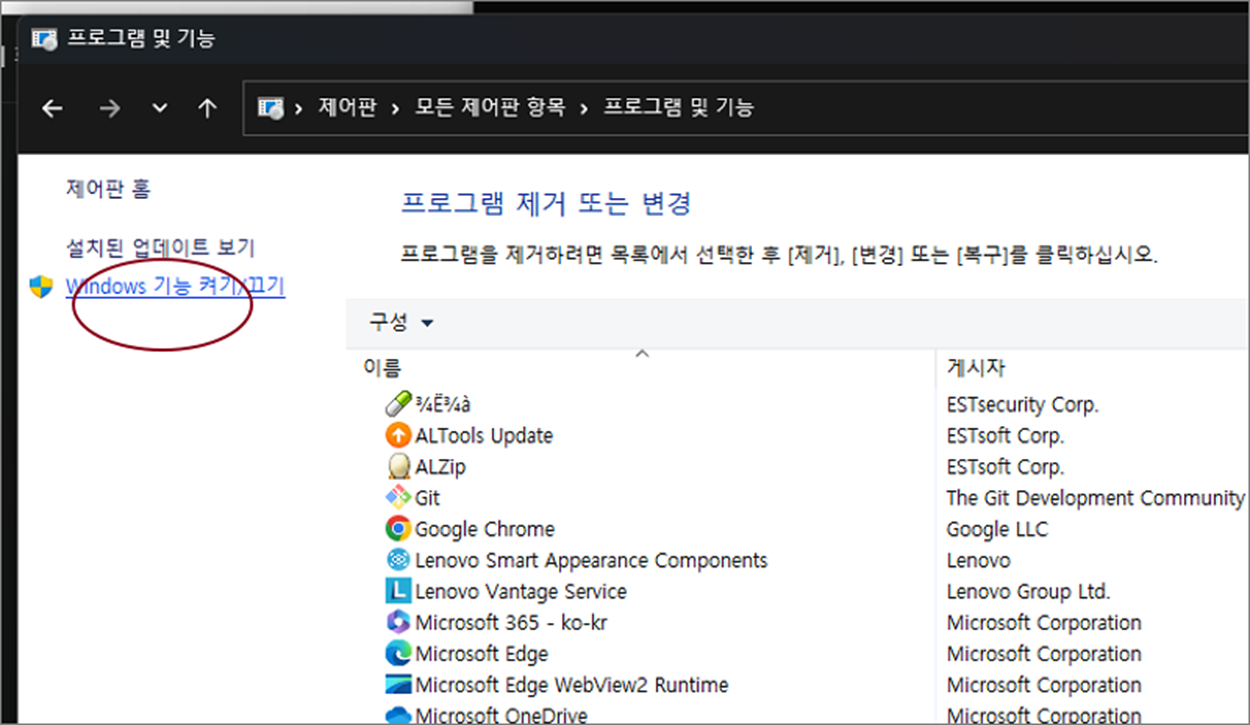
Task: Click the address bar's Control Panel icon
Action: (271, 107)
